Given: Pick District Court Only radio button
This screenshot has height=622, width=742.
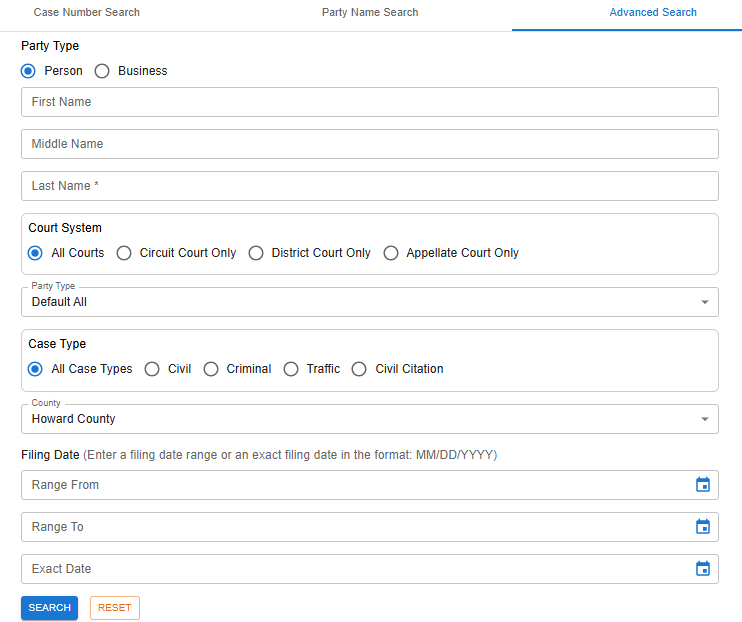Looking at the screenshot, I should pos(256,253).
